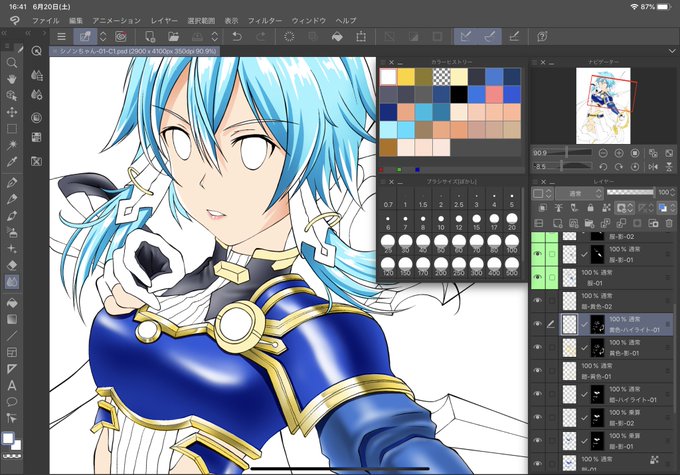The height and width of the screenshot is (475, 680).
Task: Open the ウィンドウ menu
Action: pos(308,20)
